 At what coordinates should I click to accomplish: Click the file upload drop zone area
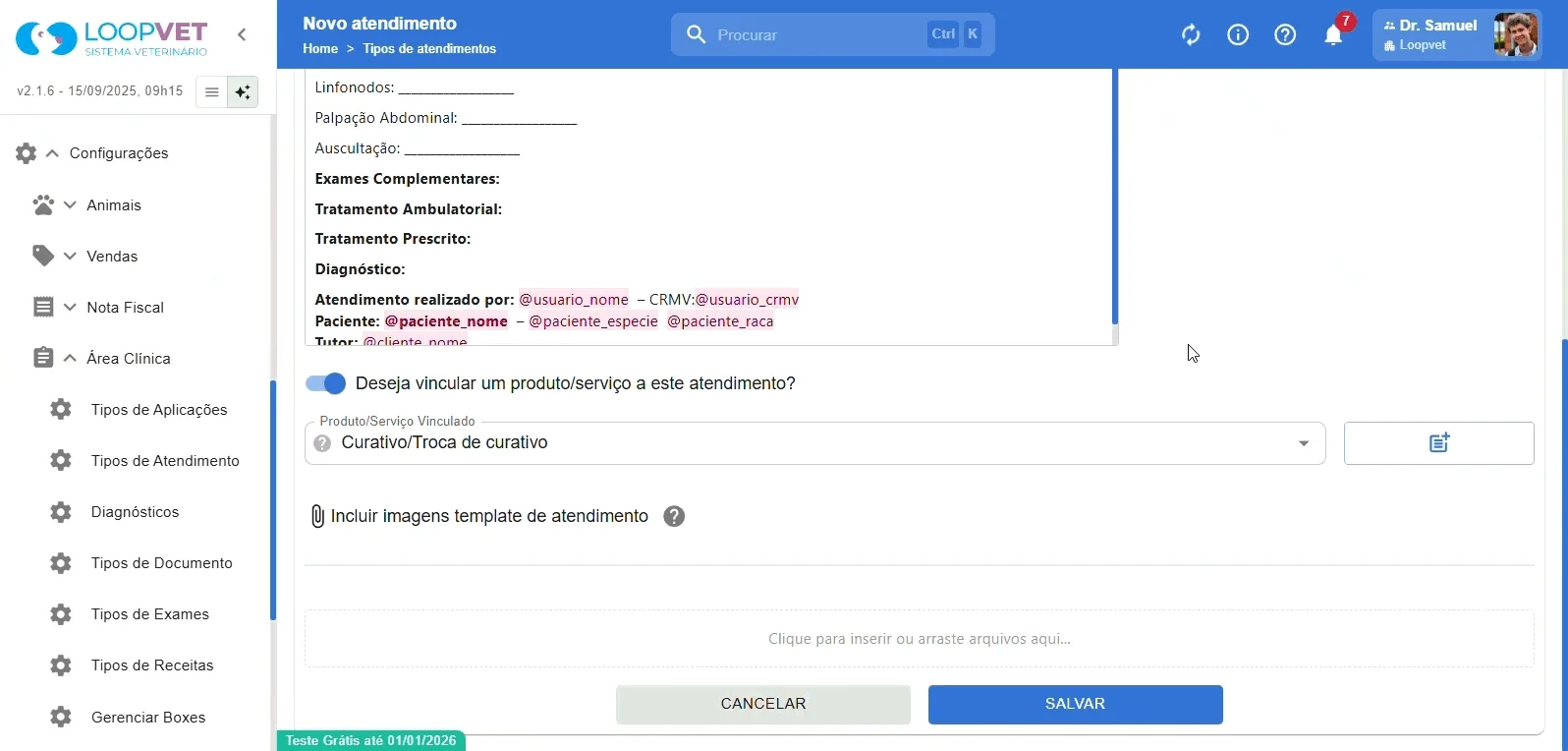(920, 639)
